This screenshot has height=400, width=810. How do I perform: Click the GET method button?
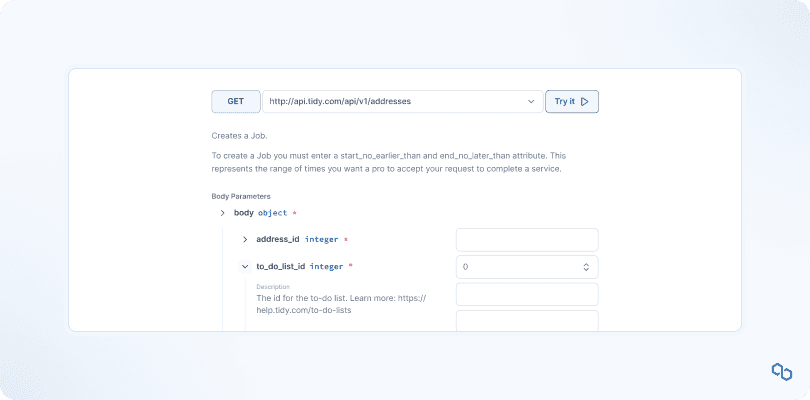coord(235,101)
